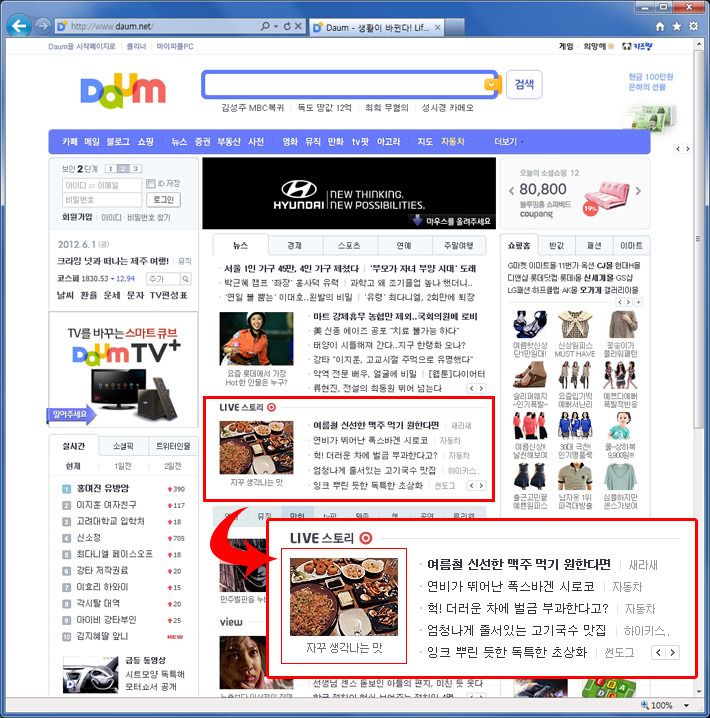Open 자동차 in the blue navigation bar
710x718 pixels.
pyautogui.click(x=452, y=142)
